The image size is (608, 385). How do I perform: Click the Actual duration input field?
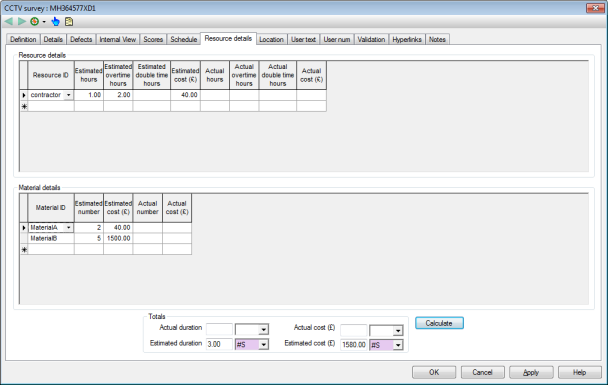[219, 330]
